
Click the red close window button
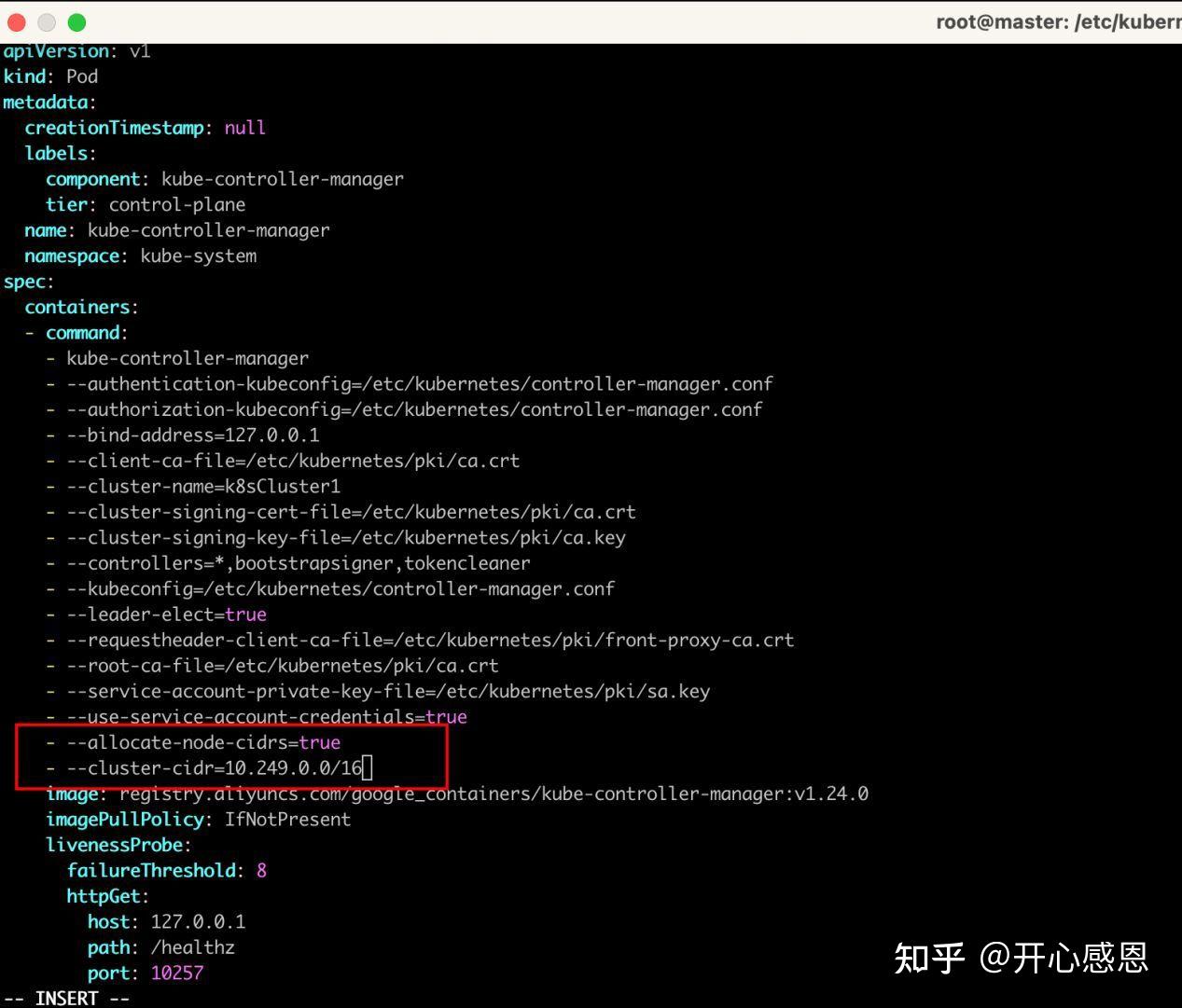[x=15, y=21]
